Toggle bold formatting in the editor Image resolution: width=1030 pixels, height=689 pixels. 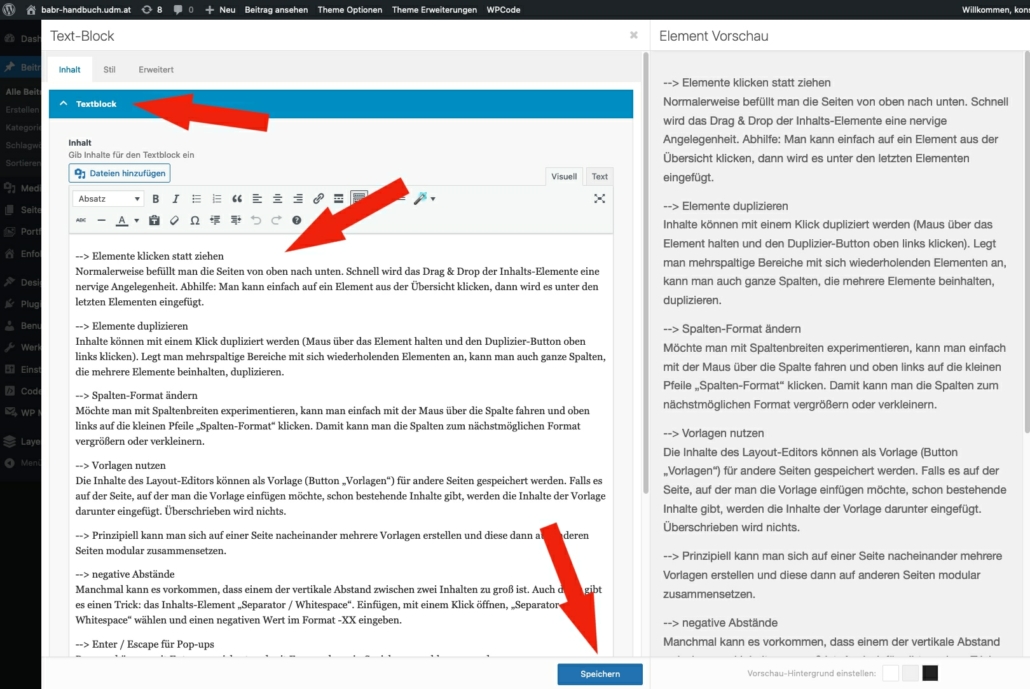coord(156,199)
